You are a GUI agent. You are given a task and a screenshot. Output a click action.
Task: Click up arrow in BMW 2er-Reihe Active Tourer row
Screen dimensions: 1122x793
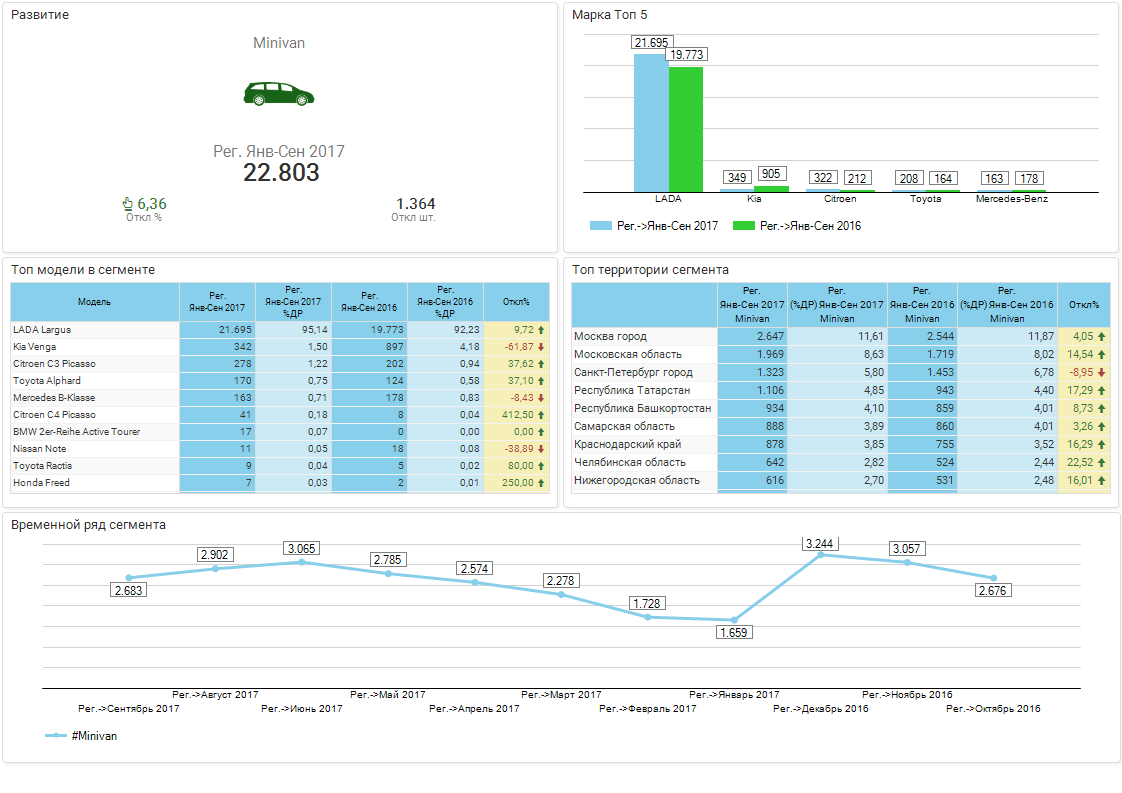tap(541, 432)
